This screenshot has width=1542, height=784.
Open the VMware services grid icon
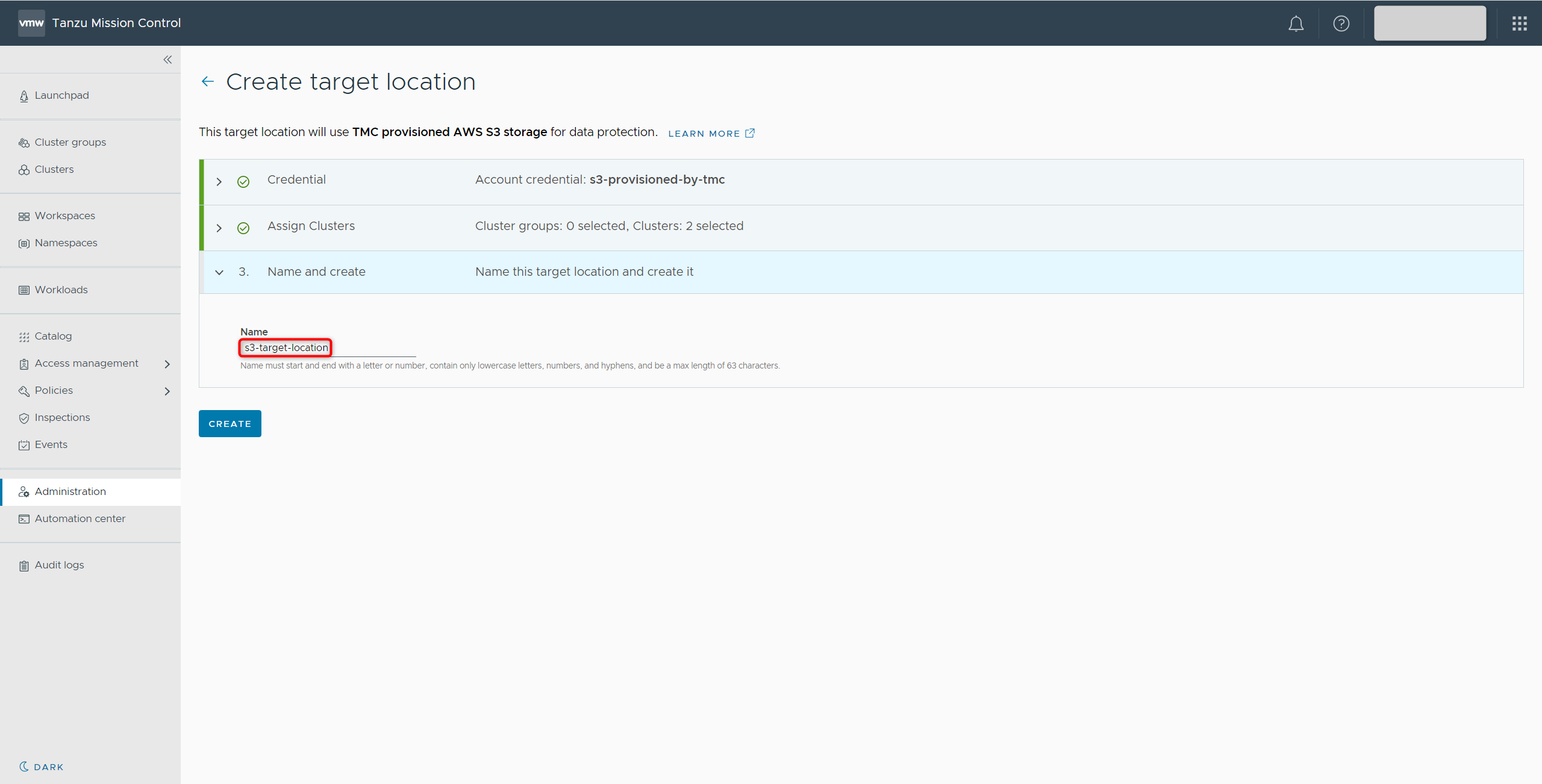pos(1519,23)
